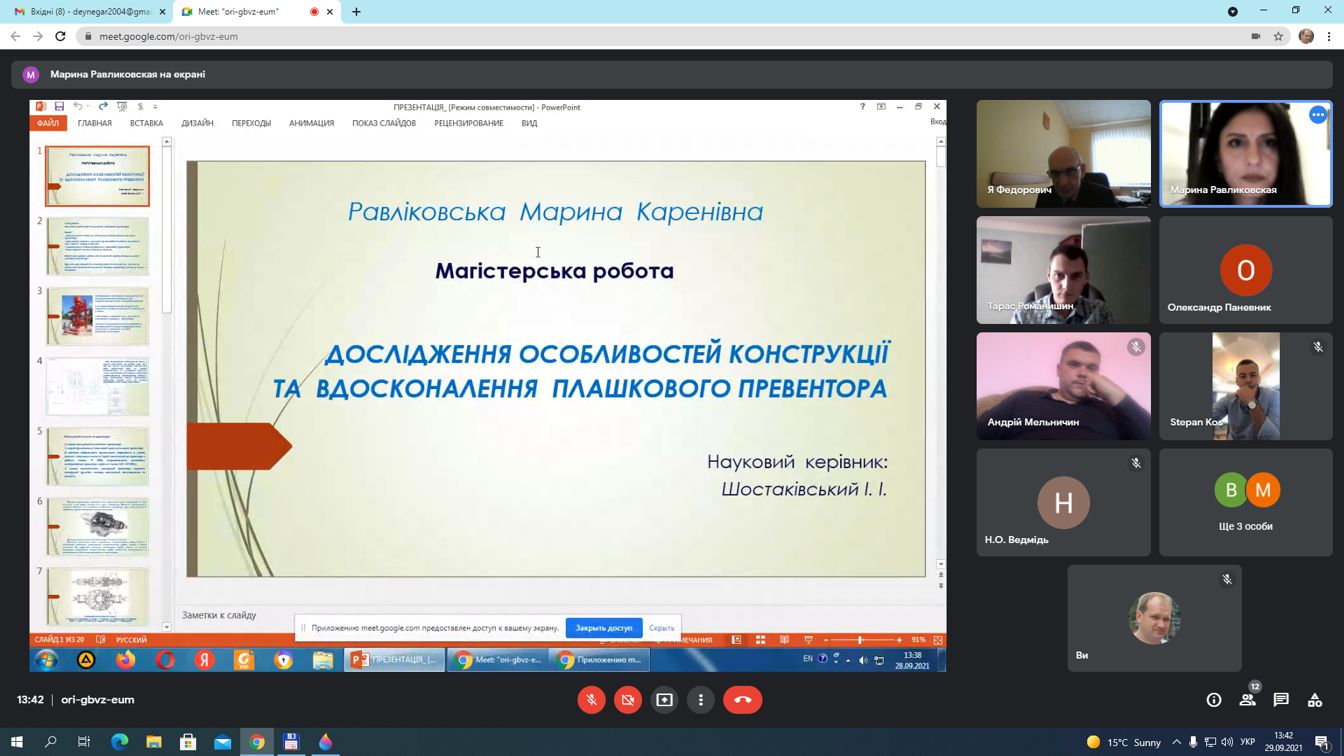Show the participants list panel
The height and width of the screenshot is (756, 1344).
[1247, 700]
